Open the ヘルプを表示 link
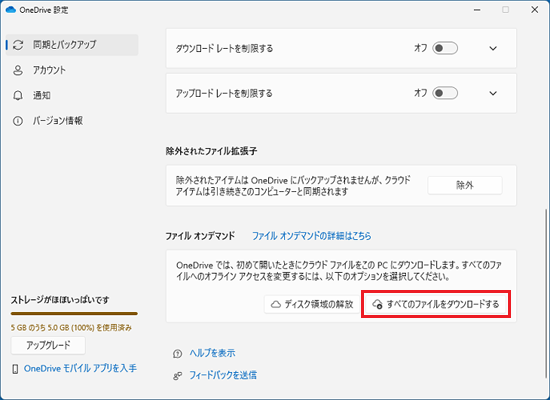The width and height of the screenshot is (550, 400). pos(212,353)
